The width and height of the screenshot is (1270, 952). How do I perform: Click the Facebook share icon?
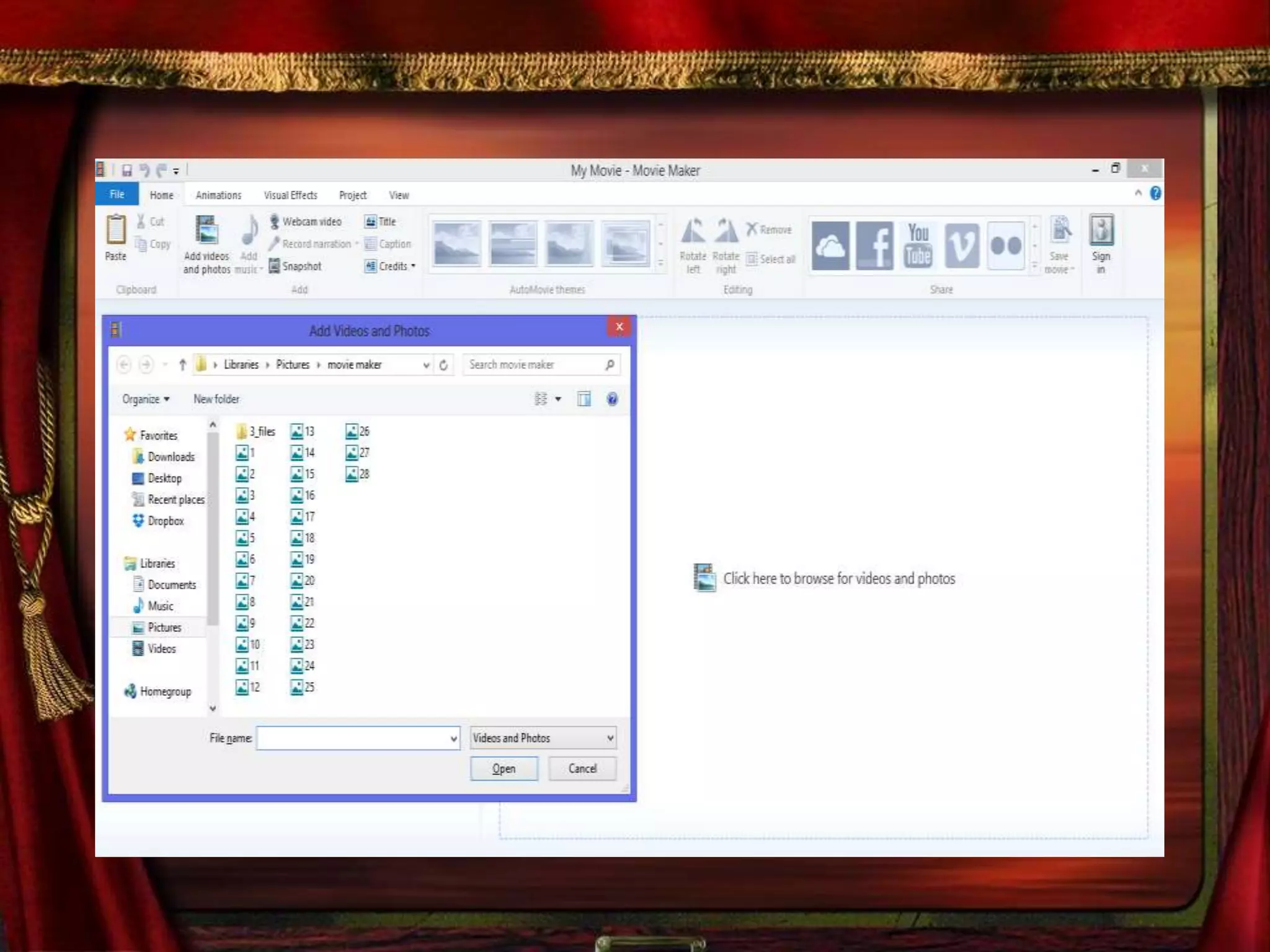(874, 245)
